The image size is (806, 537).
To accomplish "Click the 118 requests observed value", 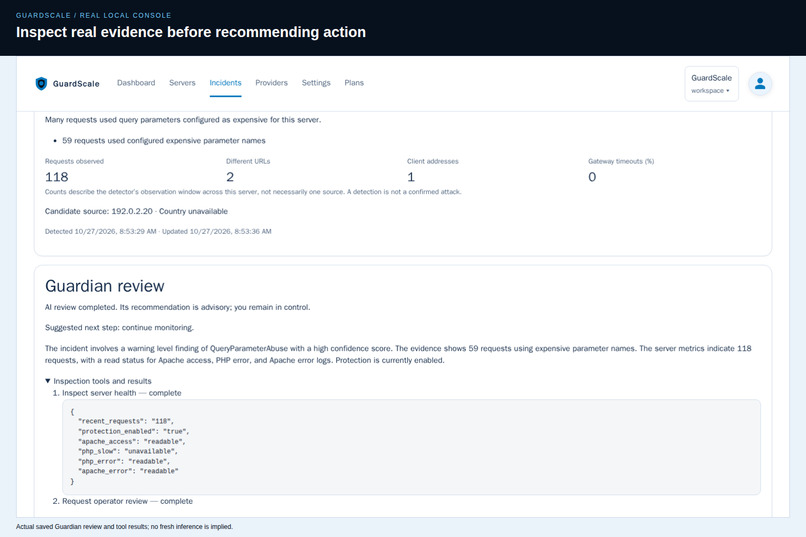I will 57,177.
